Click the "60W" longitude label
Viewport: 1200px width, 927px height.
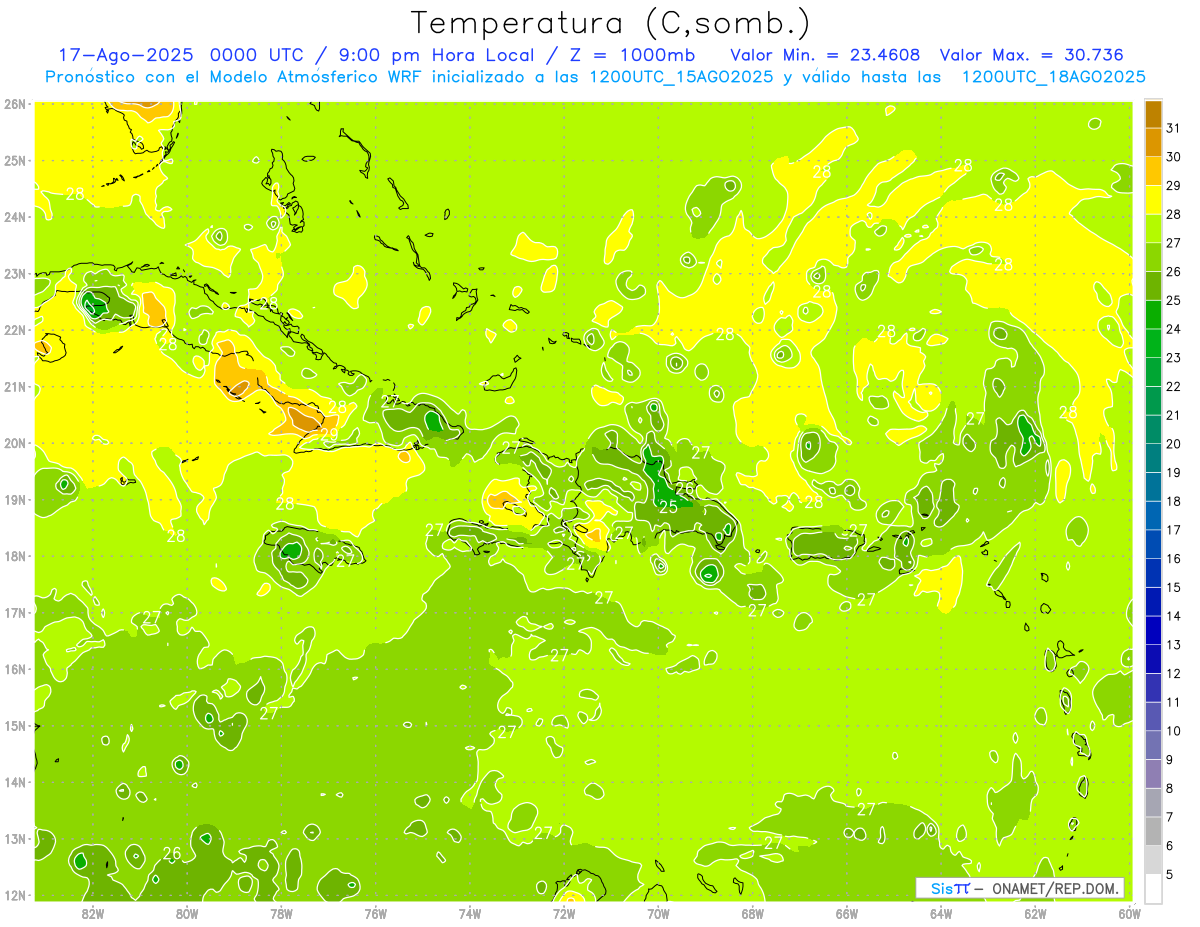click(1129, 913)
